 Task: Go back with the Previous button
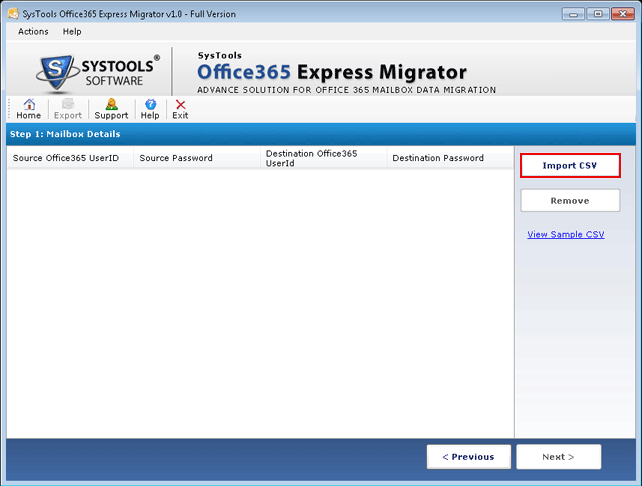(468, 457)
